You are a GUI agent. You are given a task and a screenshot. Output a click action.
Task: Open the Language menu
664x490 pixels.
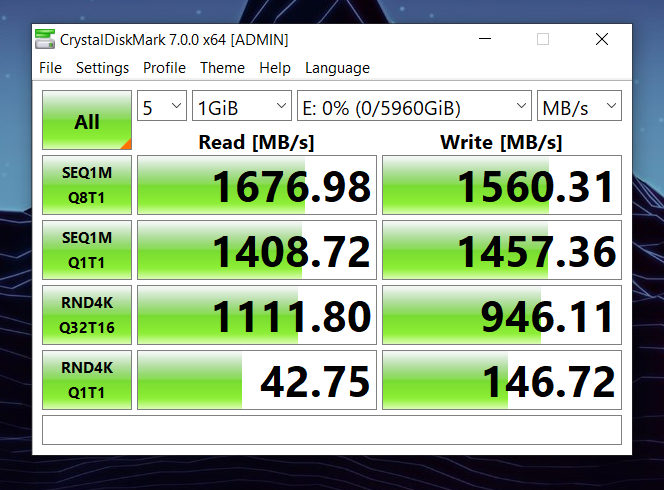click(x=338, y=68)
